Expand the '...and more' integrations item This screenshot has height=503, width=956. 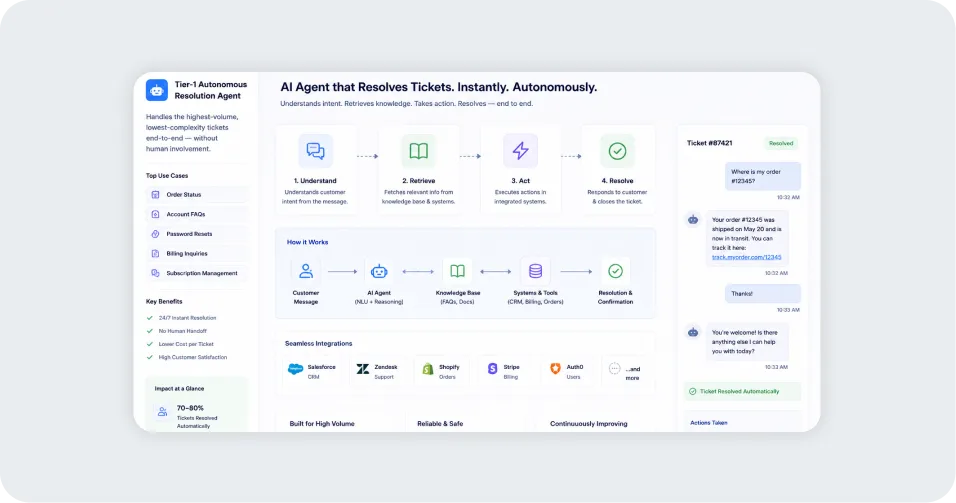[627, 371]
